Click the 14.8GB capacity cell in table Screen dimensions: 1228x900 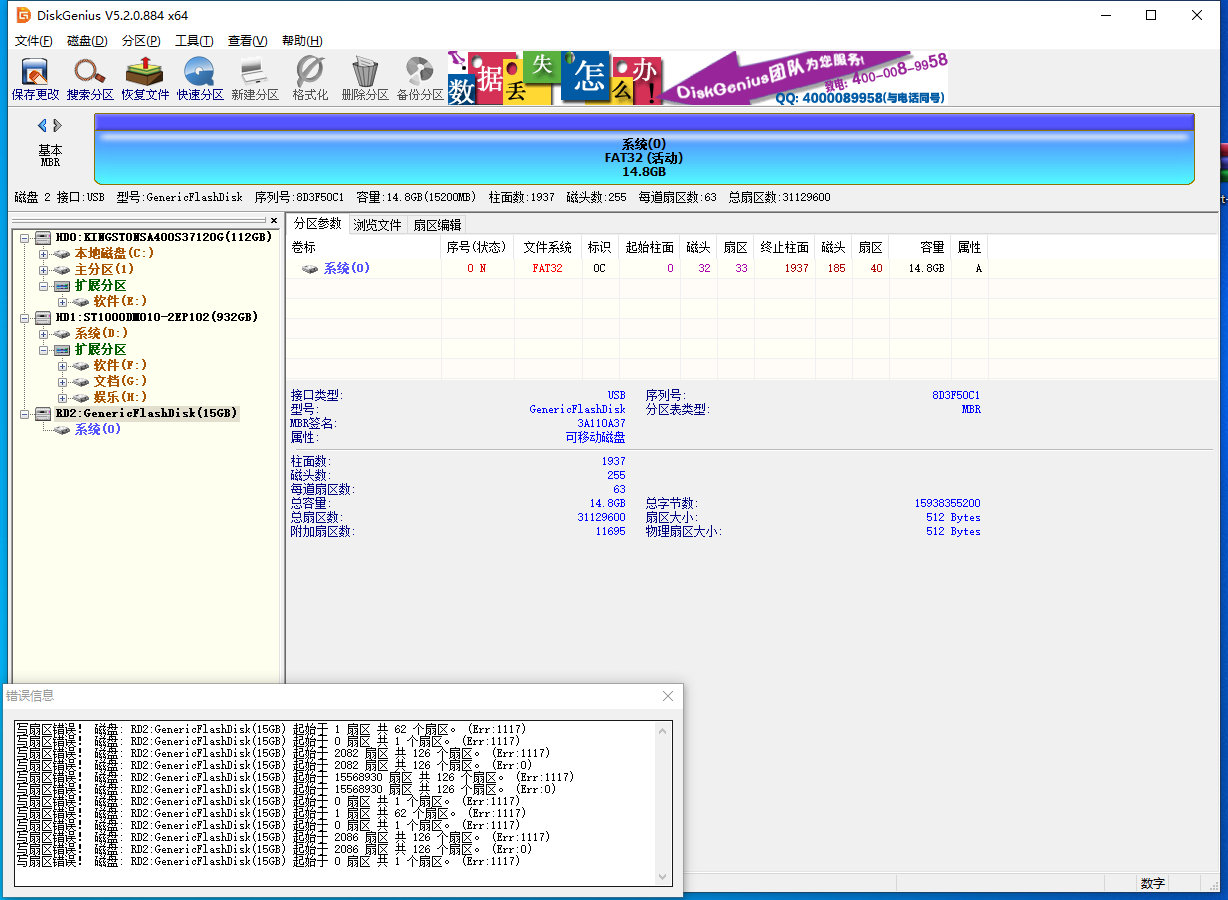(925, 268)
